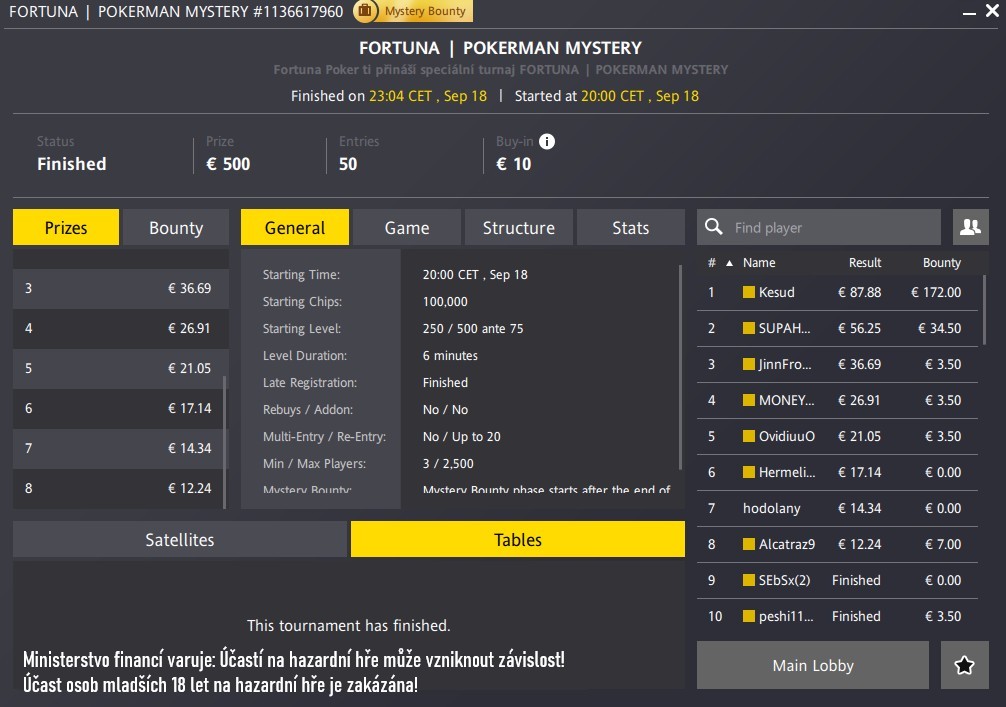This screenshot has width=1006, height=707.
Task: Toggle the favorite star next to Main Lobby
Action: (x=964, y=665)
